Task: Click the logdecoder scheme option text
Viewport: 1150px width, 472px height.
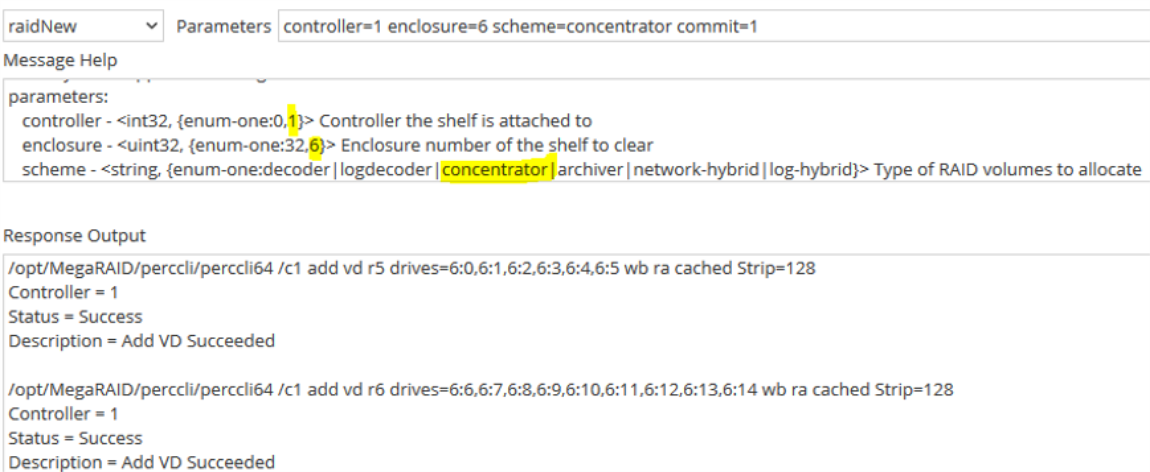Action: click(x=387, y=169)
